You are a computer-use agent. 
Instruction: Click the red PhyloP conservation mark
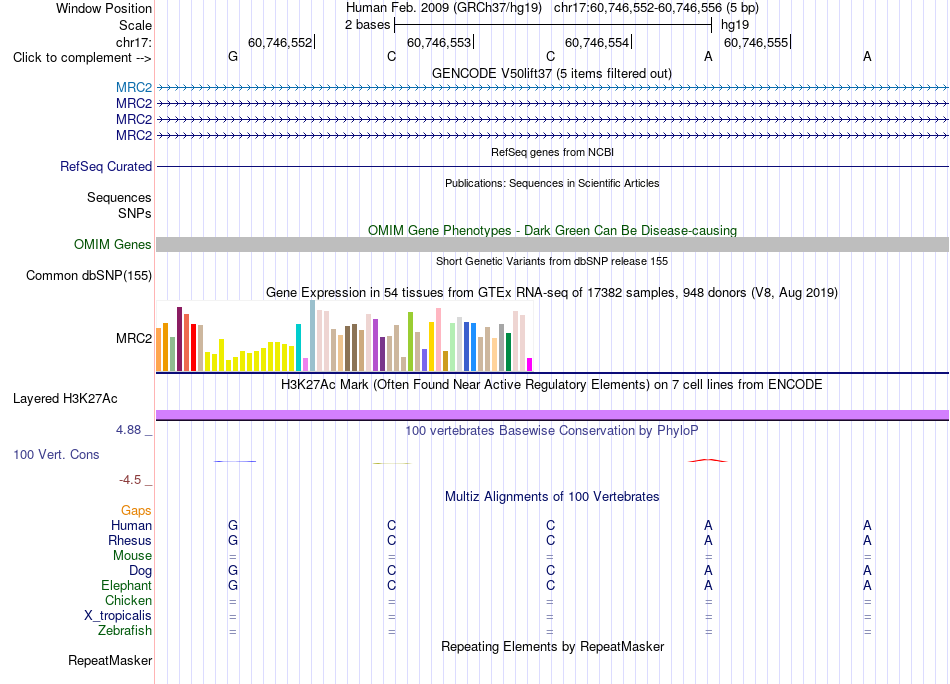708,460
